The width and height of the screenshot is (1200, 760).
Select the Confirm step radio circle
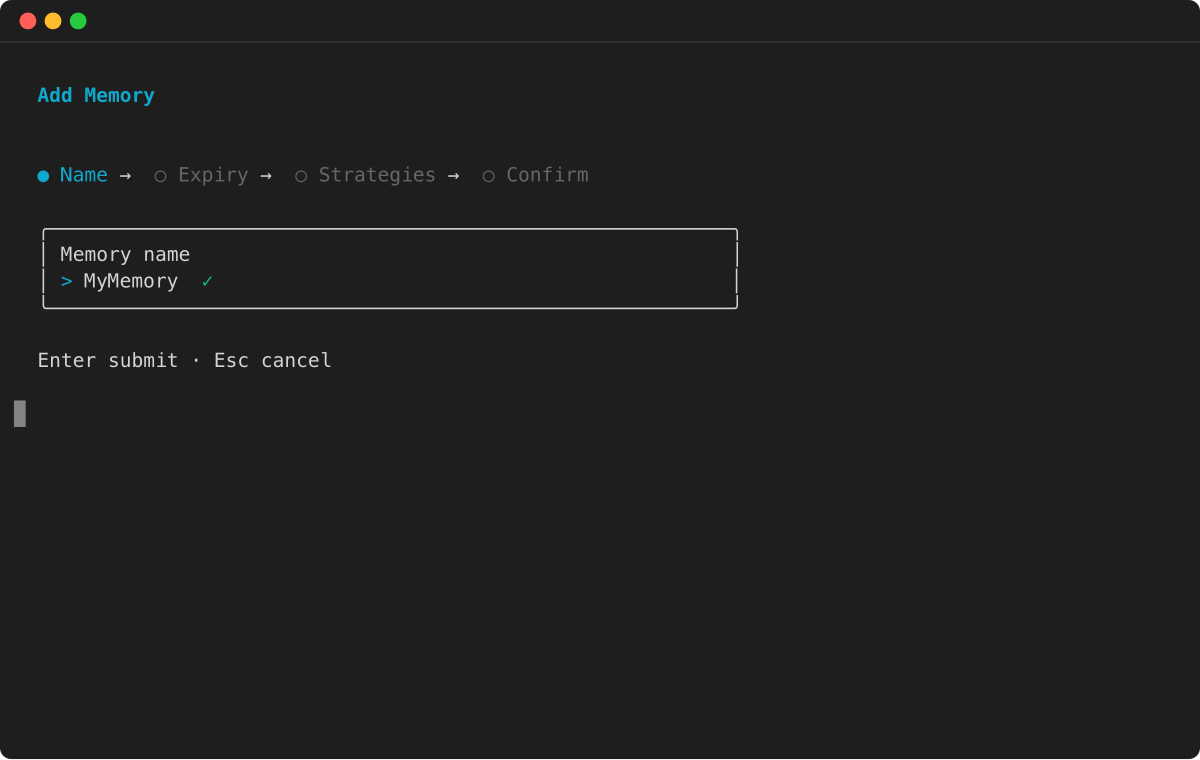pos(488,174)
